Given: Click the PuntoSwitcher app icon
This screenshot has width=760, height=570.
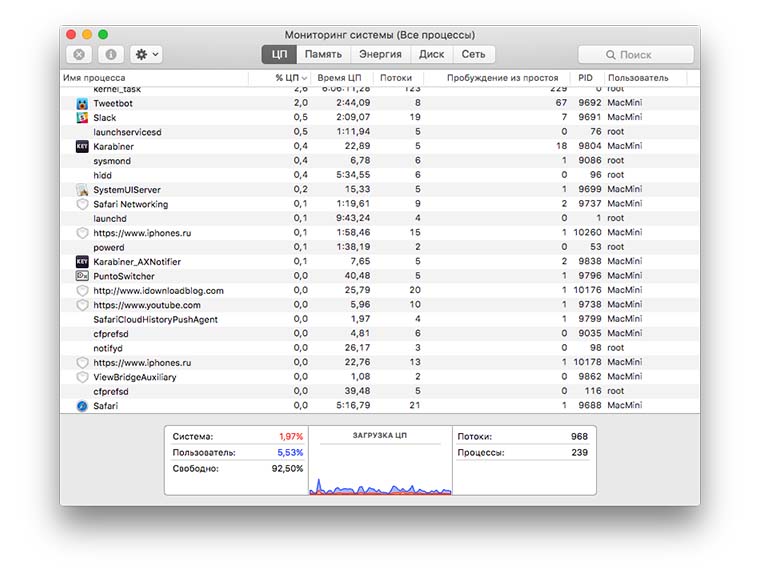Looking at the screenshot, I should click(x=82, y=276).
